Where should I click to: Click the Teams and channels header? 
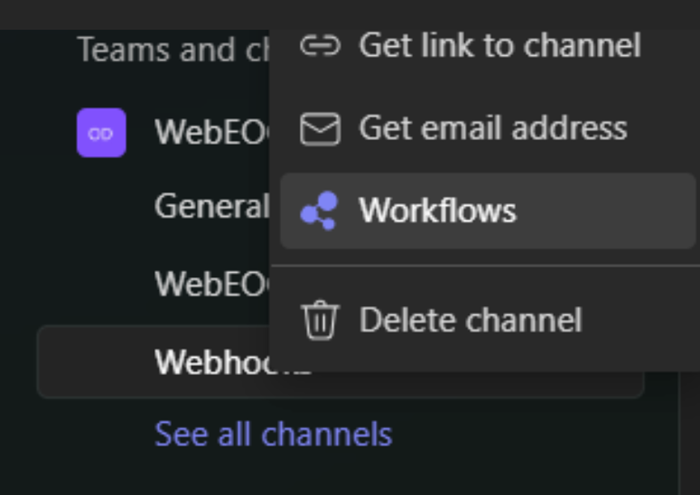[170, 50]
